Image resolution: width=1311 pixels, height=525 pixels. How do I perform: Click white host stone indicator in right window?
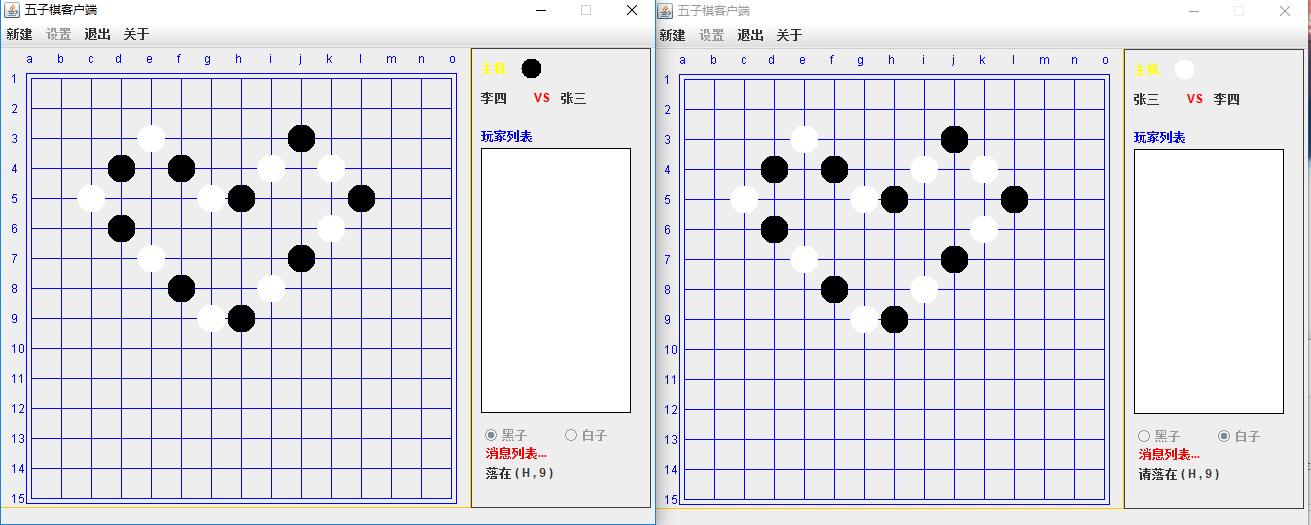[1184, 69]
